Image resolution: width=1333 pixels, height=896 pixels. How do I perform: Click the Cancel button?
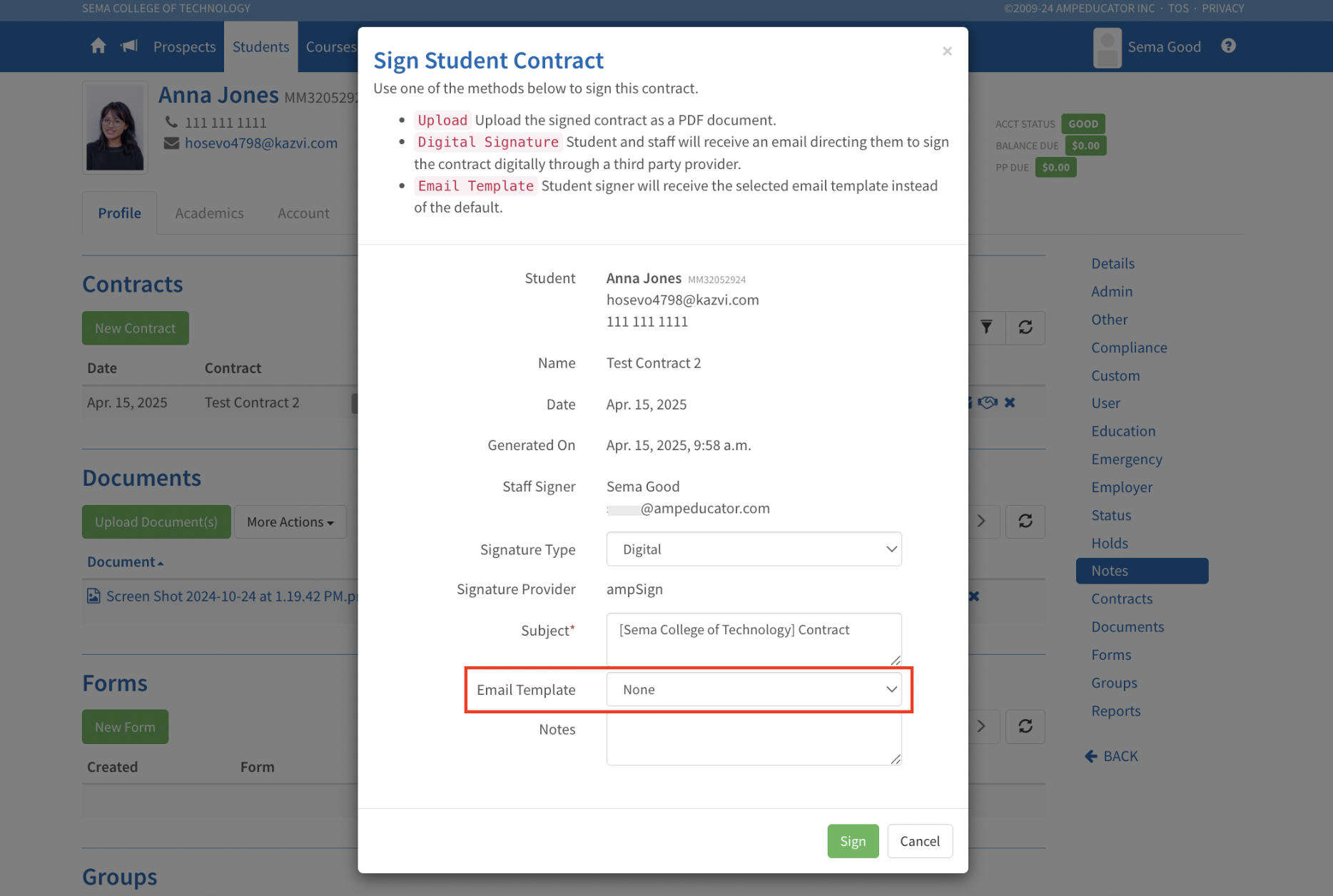(x=919, y=841)
